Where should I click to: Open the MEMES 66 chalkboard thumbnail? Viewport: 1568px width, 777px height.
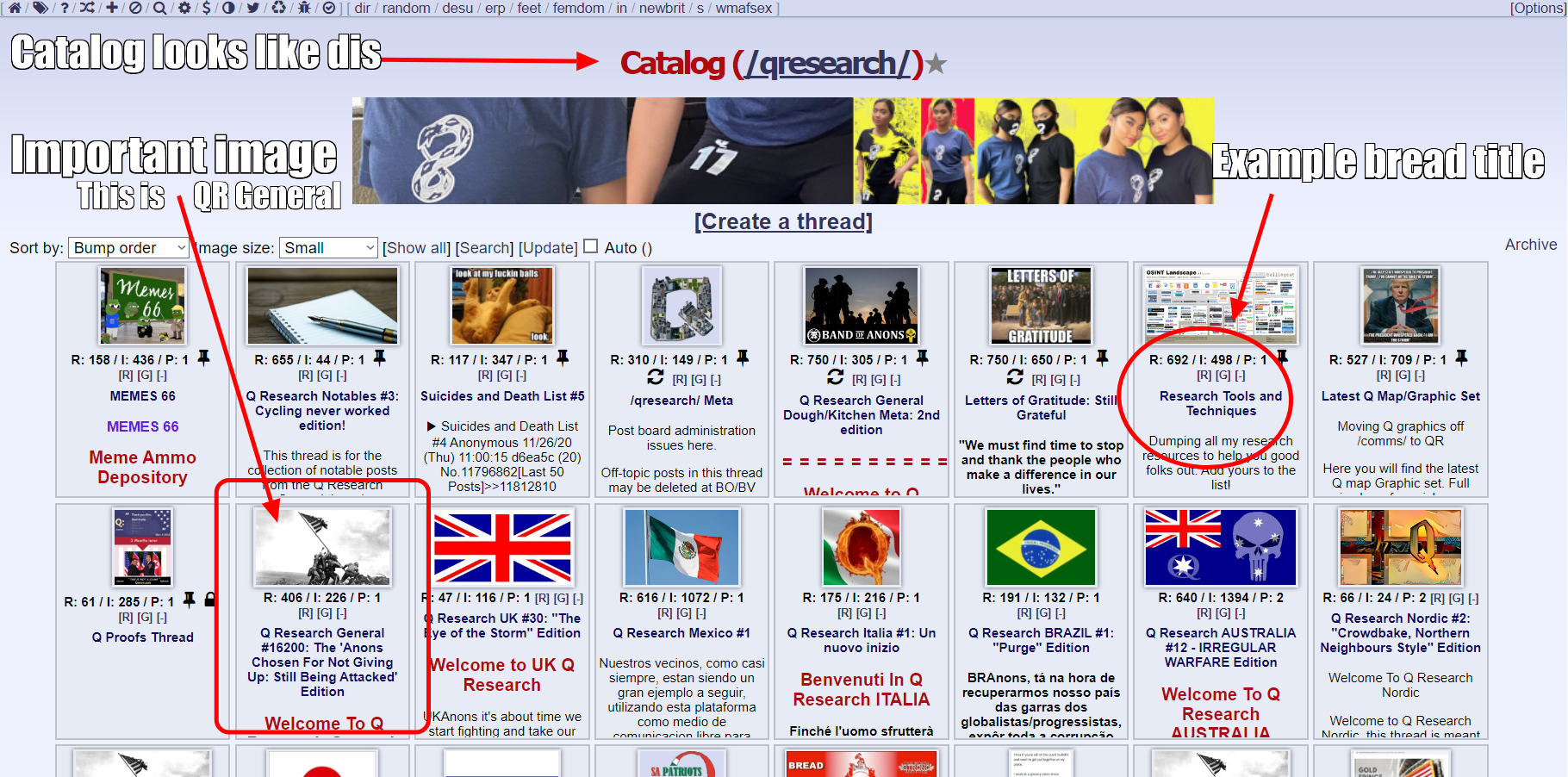pyautogui.click(x=142, y=306)
